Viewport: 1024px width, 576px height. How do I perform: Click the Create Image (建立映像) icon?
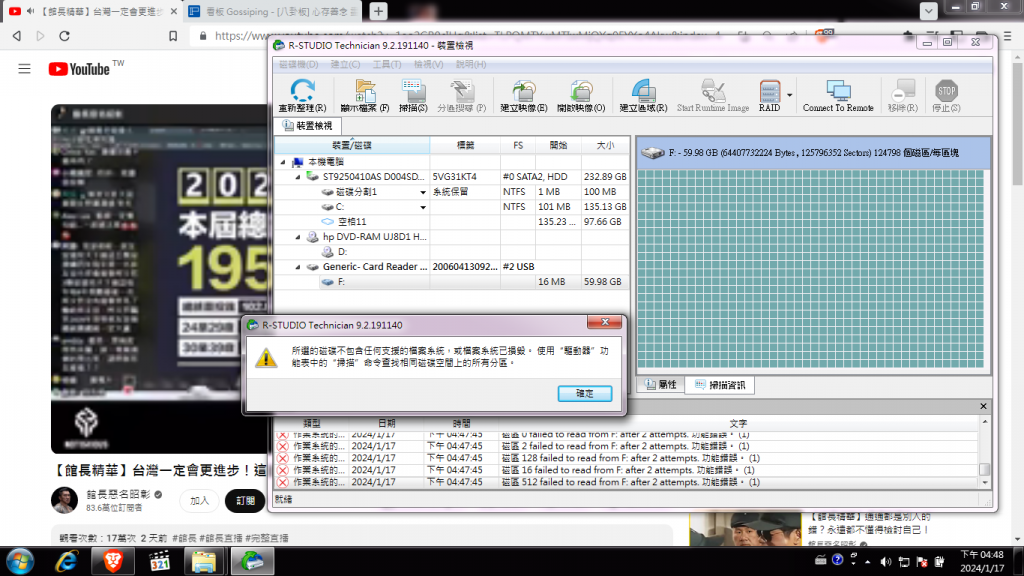[523, 95]
